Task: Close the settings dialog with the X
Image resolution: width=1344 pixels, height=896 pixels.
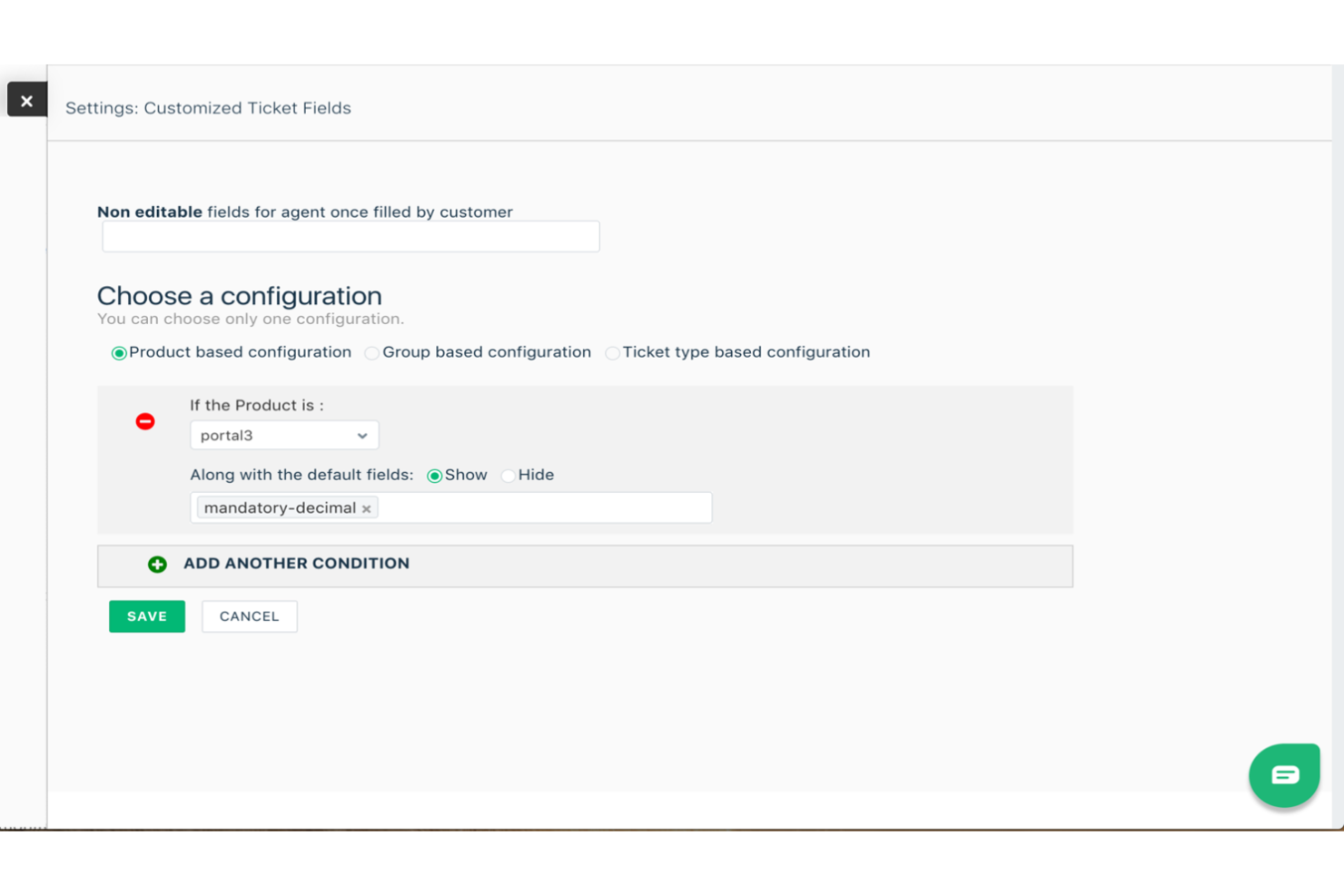Action: click(x=26, y=100)
